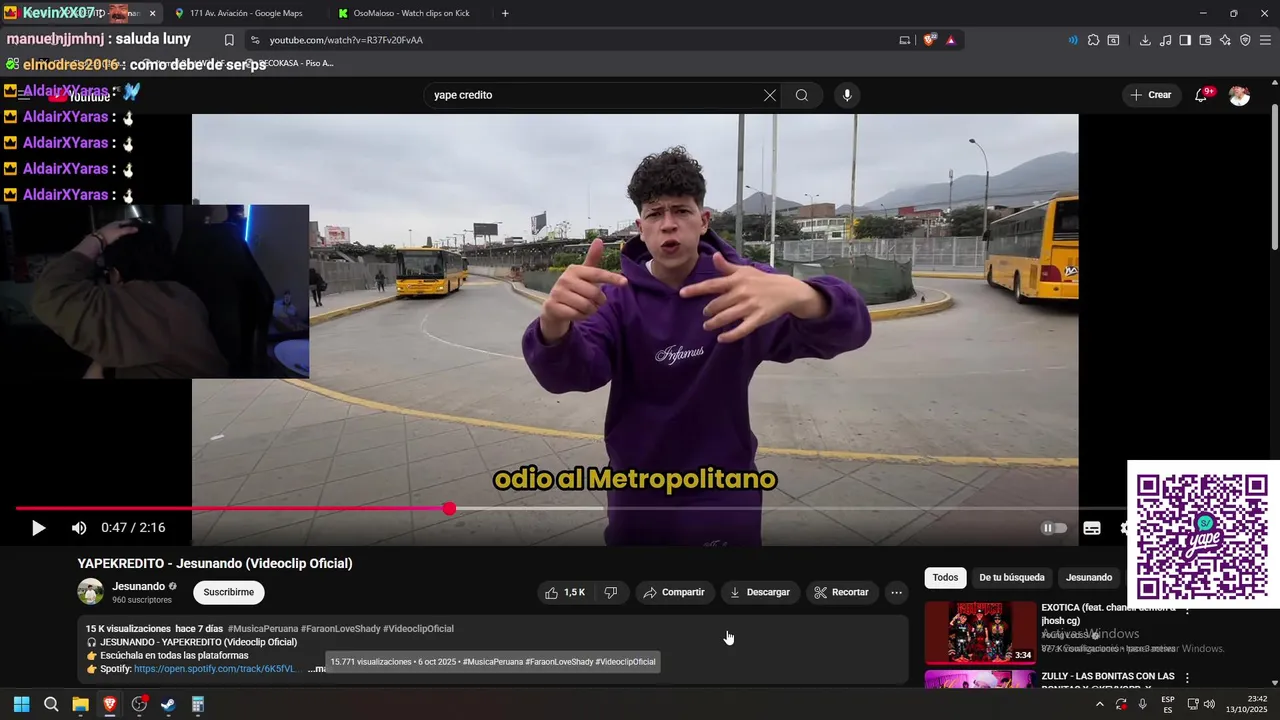View site settings icon beside the URL
Image resolution: width=1280 pixels, height=720 pixels.
pos(255,40)
